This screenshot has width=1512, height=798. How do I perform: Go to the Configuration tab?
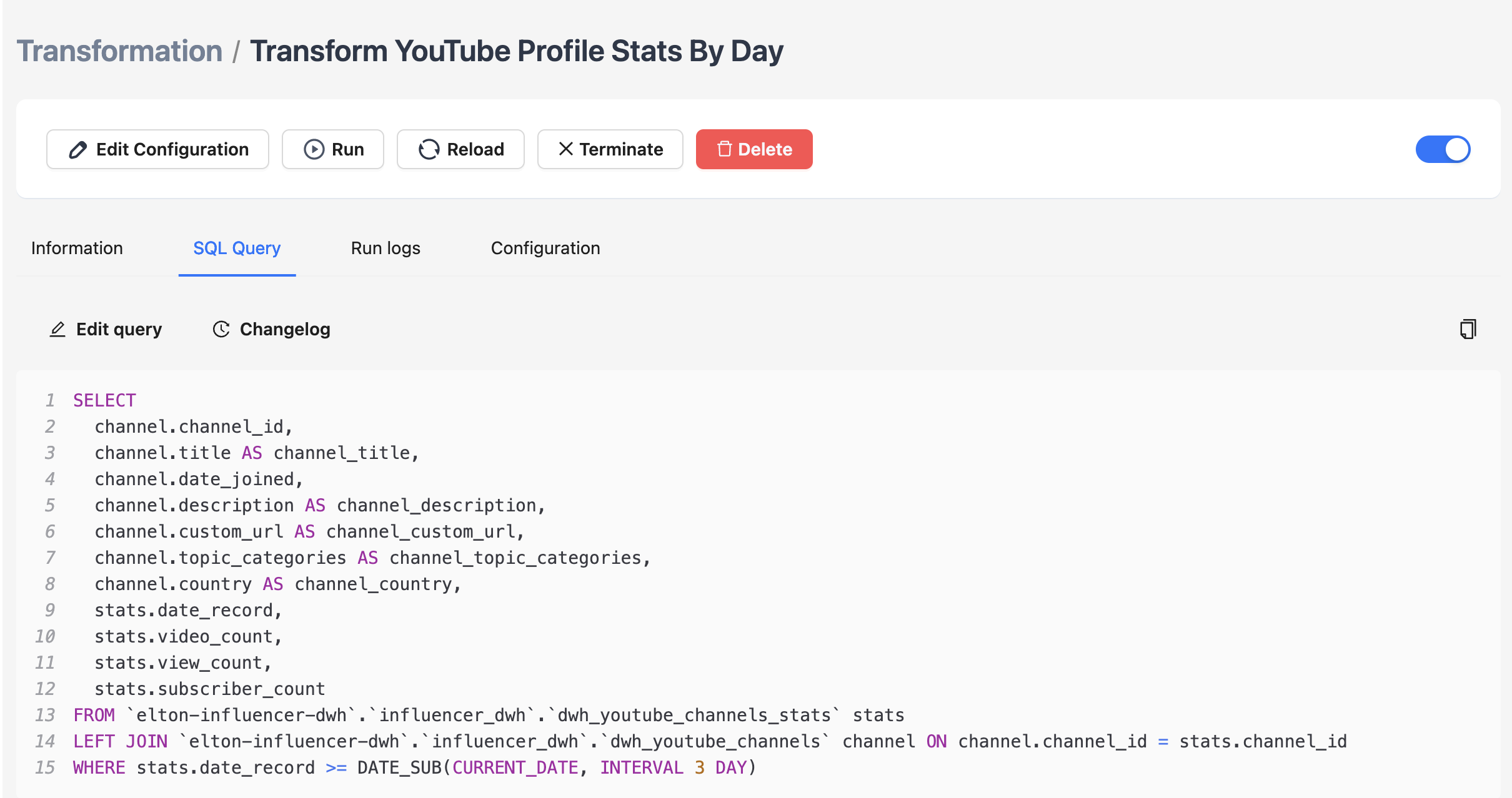pos(545,248)
